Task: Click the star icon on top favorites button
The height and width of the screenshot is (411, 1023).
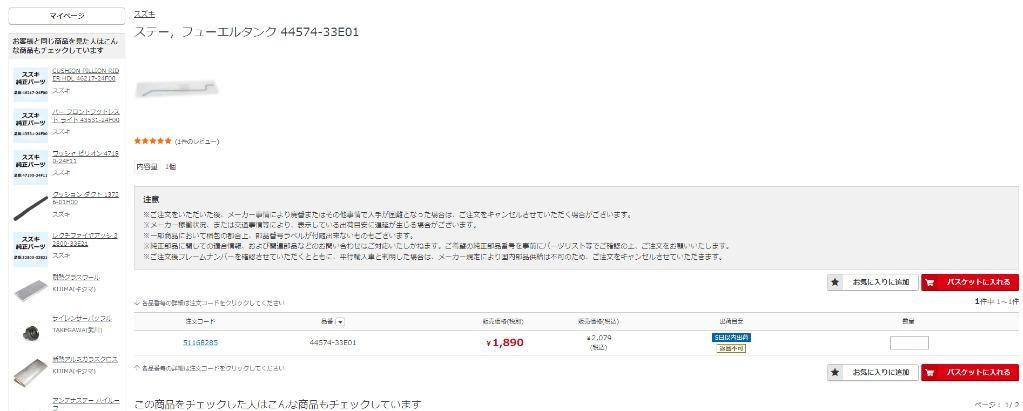Action: 834,282
